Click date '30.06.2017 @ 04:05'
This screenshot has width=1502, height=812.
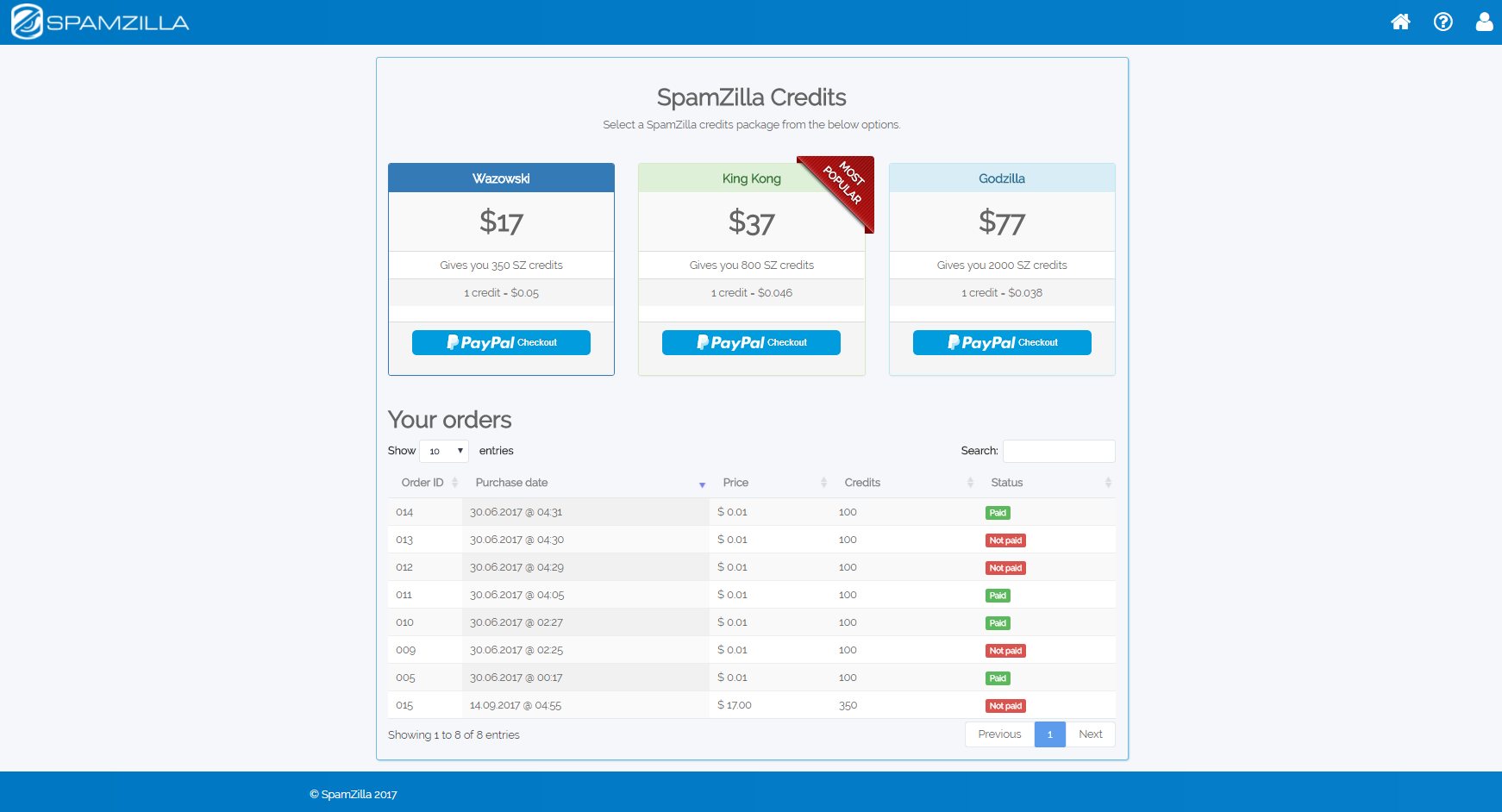click(516, 595)
